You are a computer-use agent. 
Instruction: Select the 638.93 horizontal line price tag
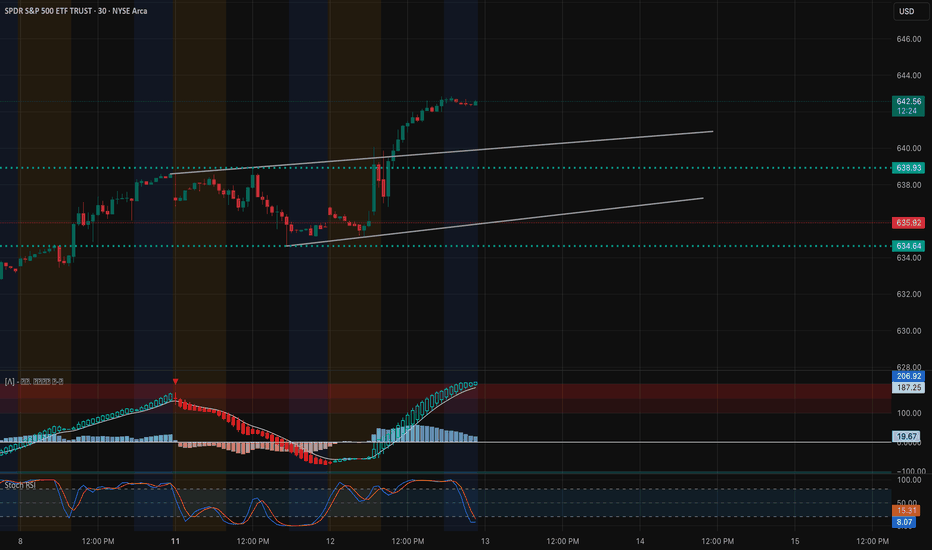click(908, 168)
